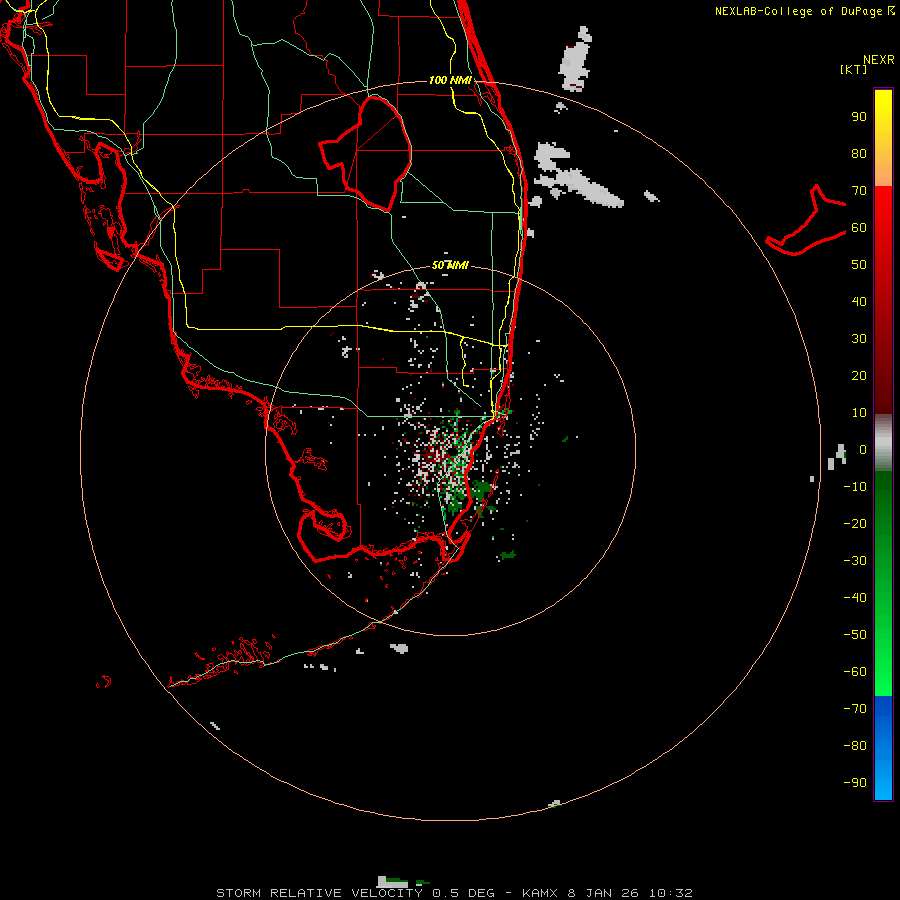Click the NEXR label above the scale

879,60
